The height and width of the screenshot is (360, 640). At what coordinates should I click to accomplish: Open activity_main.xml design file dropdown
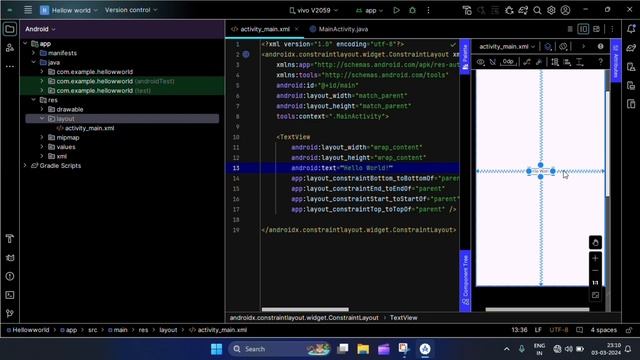tap(507, 47)
